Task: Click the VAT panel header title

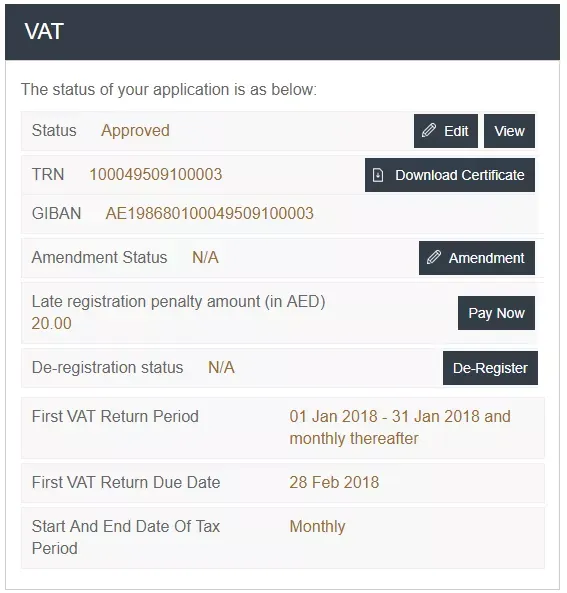Action: [x=44, y=31]
